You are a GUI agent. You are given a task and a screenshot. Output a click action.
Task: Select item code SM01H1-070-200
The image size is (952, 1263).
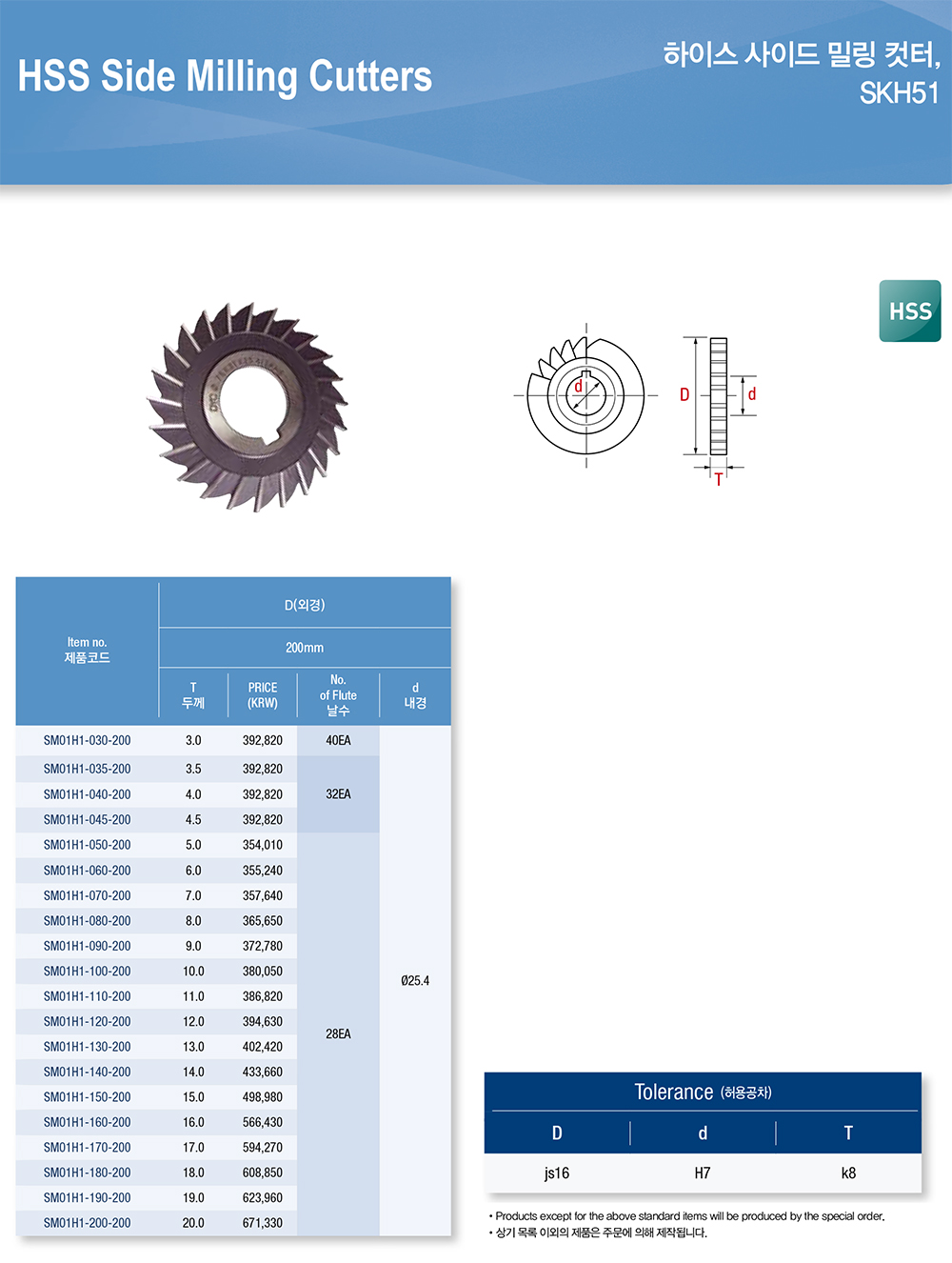[88, 895]
